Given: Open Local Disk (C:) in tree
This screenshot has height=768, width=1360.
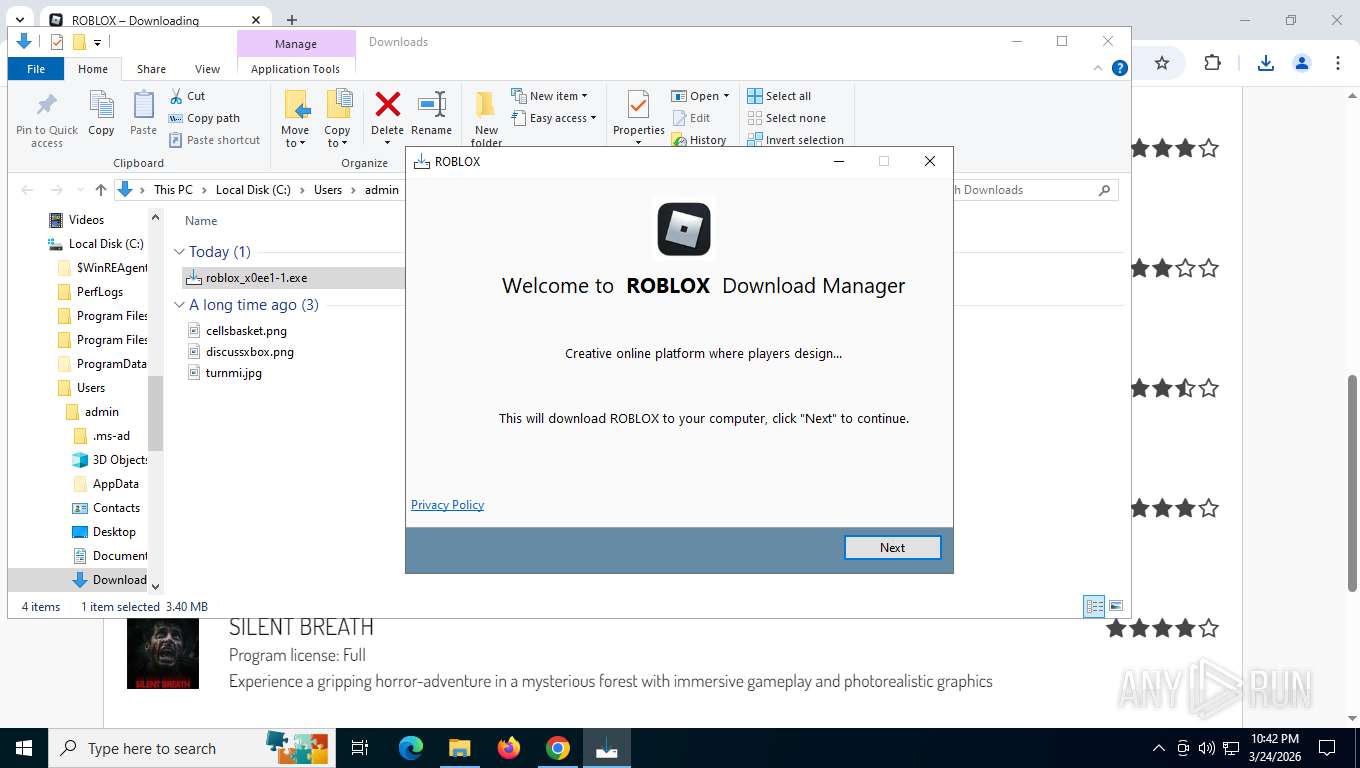Looking at the screenshot, I should [x=106, y=244].
